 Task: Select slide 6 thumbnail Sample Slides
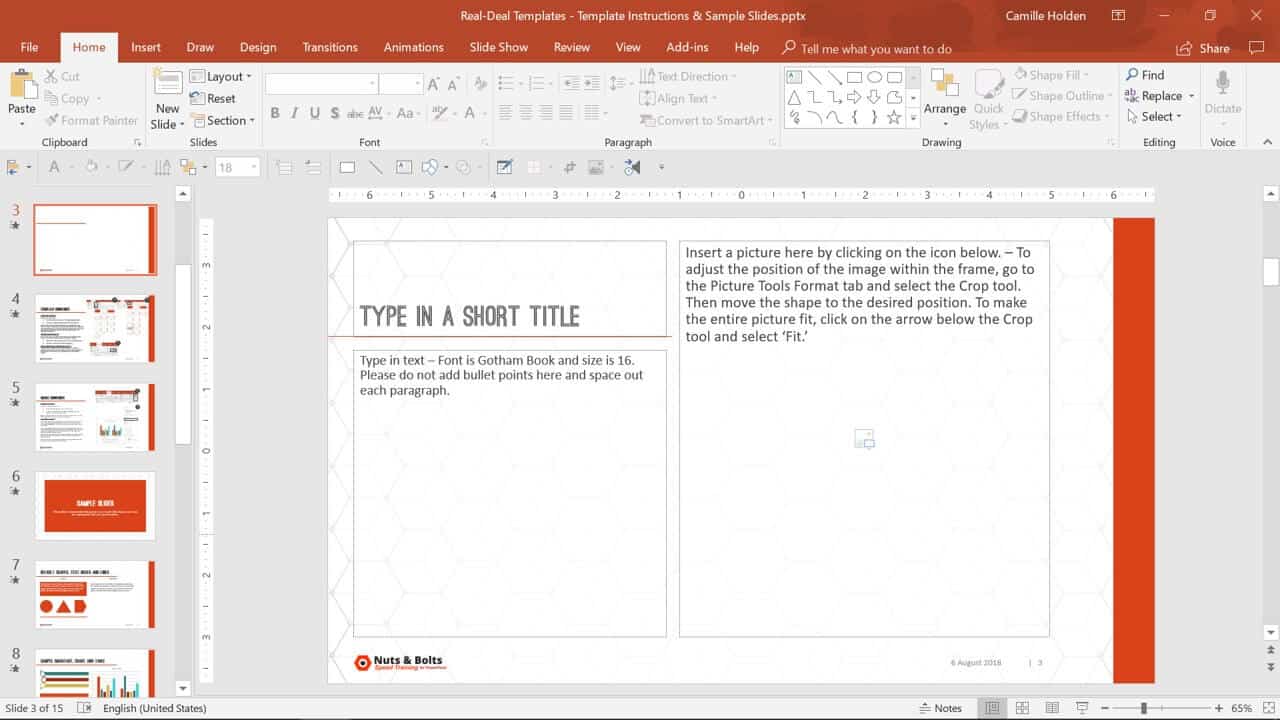95,505
